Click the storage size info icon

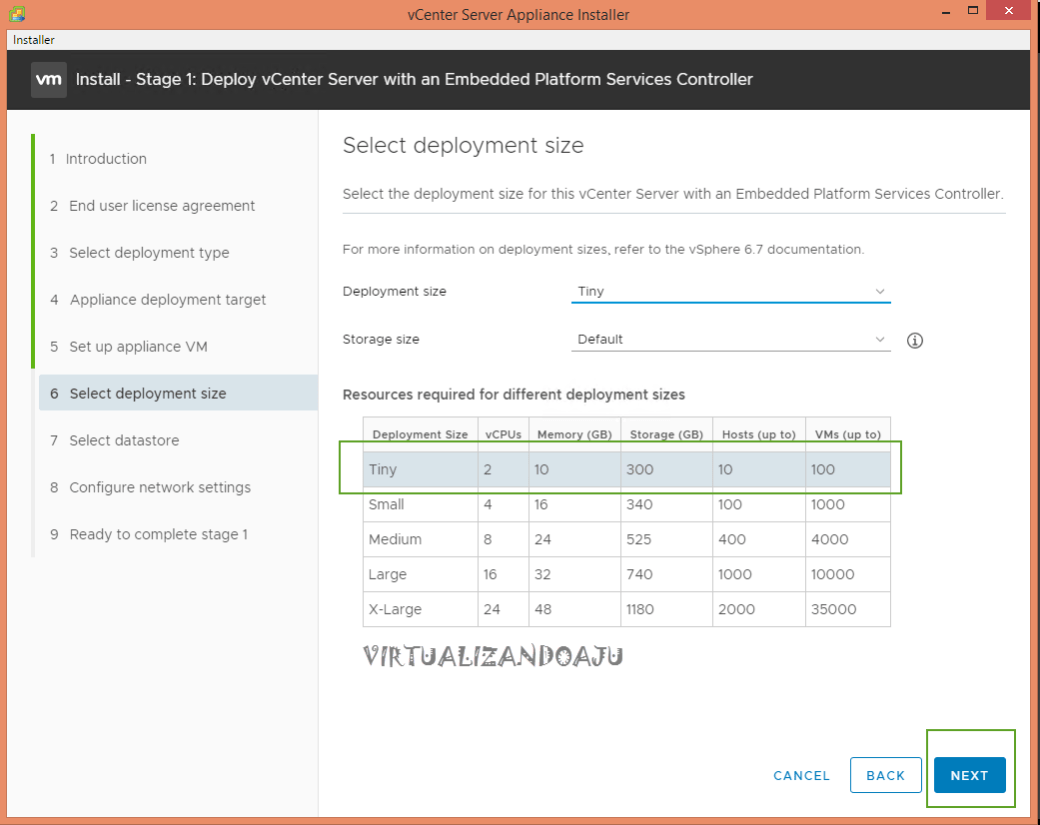(x=914, y=340)
